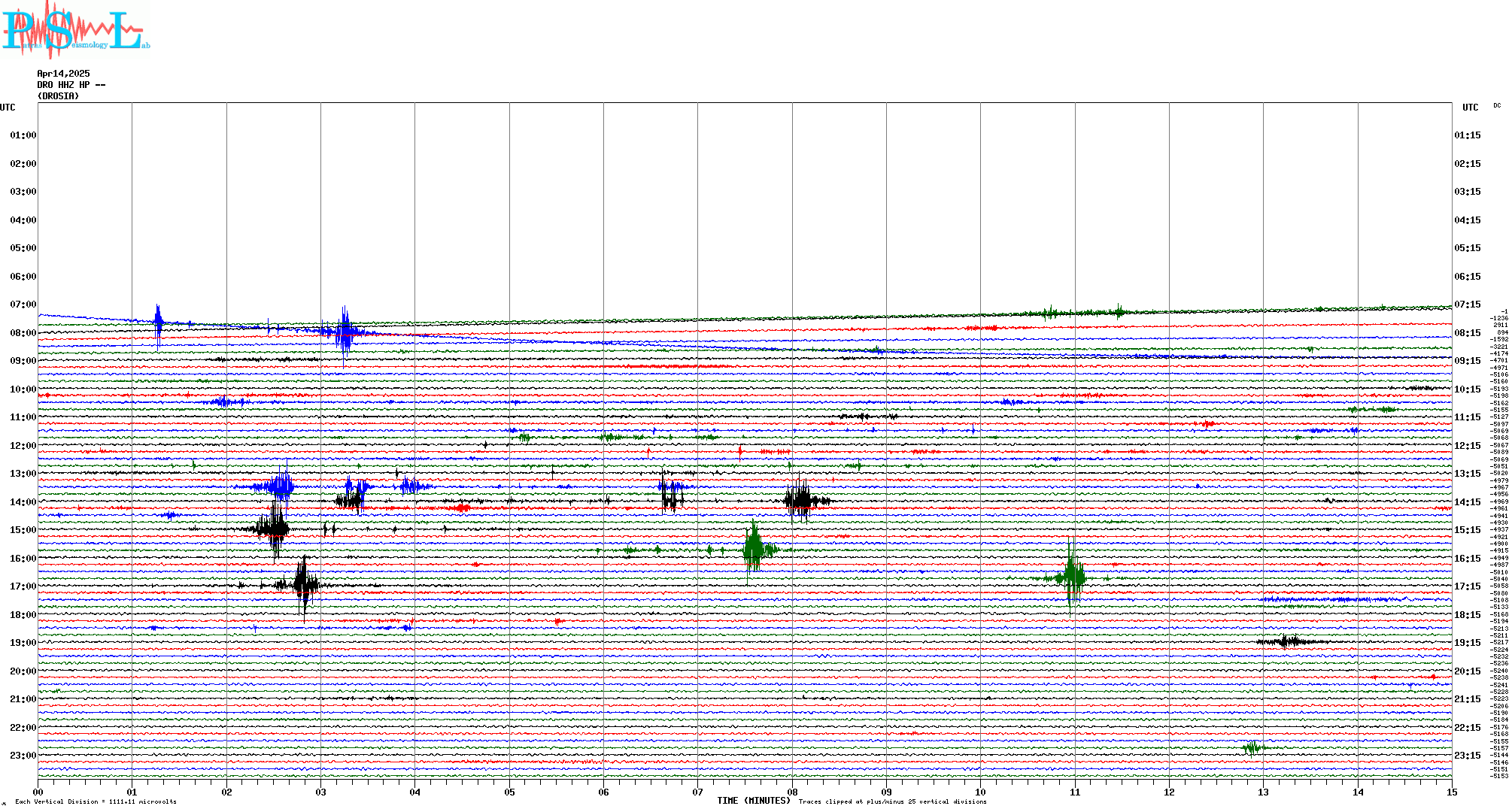Select the 01:15 label on right axis
Screen dimensions: 1512x812
coord(1467,135)
